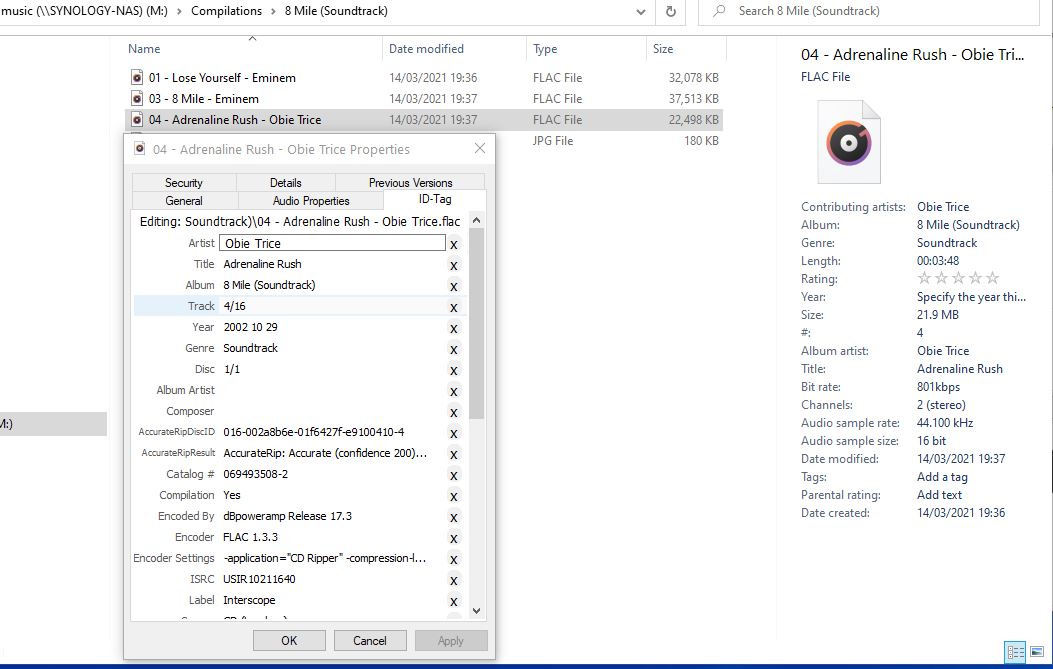This screenshot has height=669, width=1053.
Task: Select the file 03 - 8 Mile - Eminem
Action: [203, 99]
